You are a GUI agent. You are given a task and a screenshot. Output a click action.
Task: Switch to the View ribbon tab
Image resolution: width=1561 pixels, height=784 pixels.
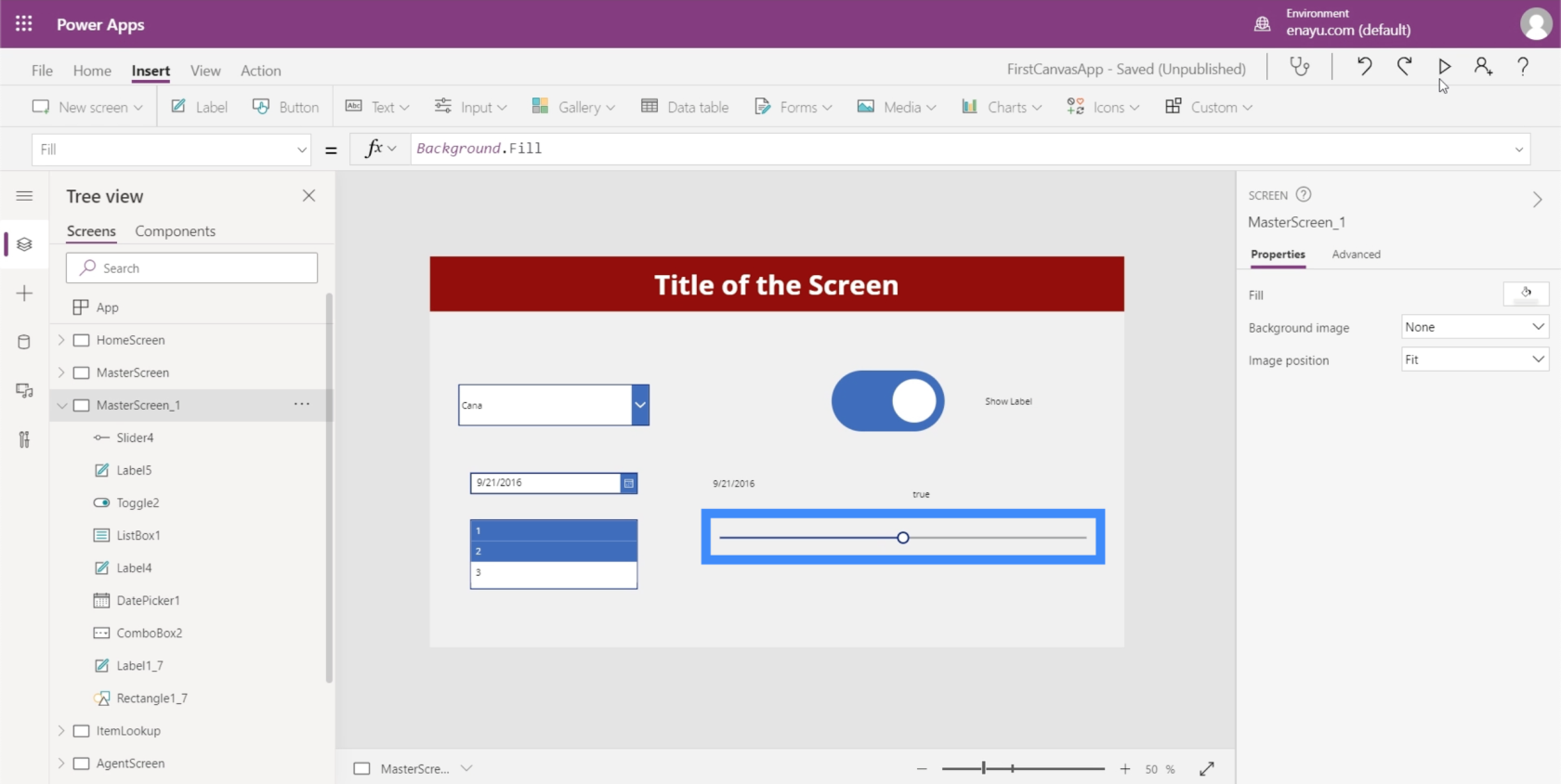(205, 71)
